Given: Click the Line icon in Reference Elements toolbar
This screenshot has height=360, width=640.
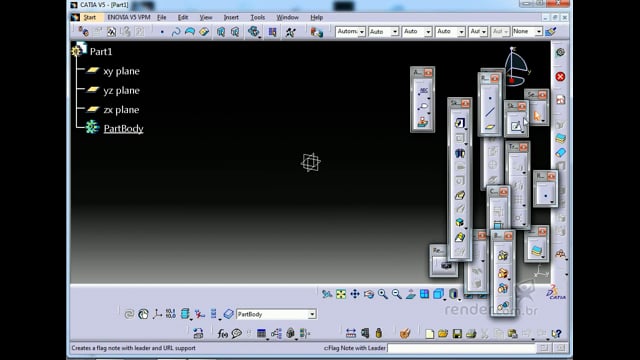Looking at the screenshot, I should (490, 112).
